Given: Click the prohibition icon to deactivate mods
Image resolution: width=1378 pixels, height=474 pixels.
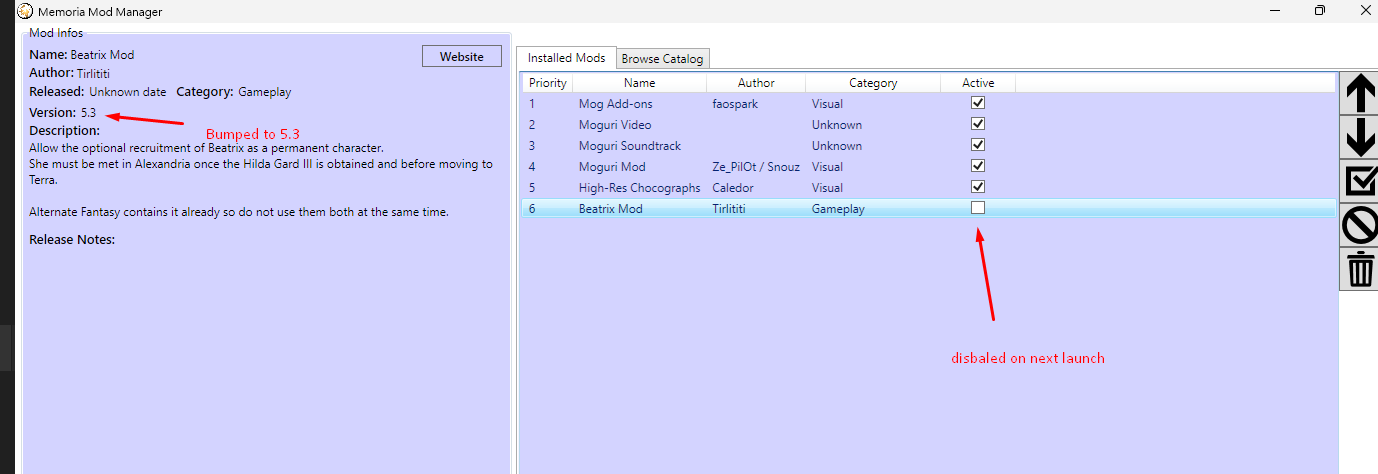Looking at the screenshot, I should [1360, 224].
